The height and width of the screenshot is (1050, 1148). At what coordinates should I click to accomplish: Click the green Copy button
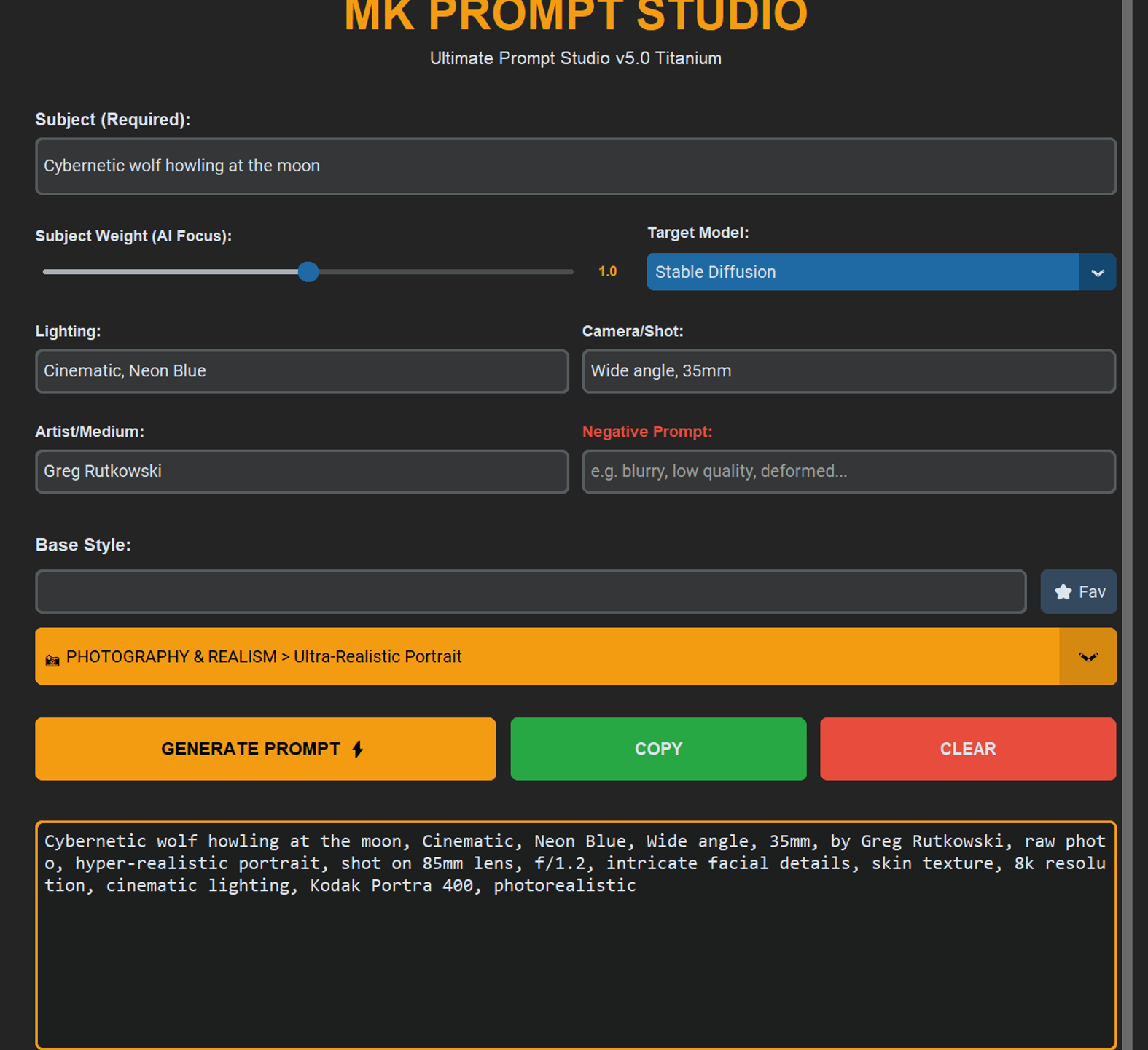click(658, 750)
